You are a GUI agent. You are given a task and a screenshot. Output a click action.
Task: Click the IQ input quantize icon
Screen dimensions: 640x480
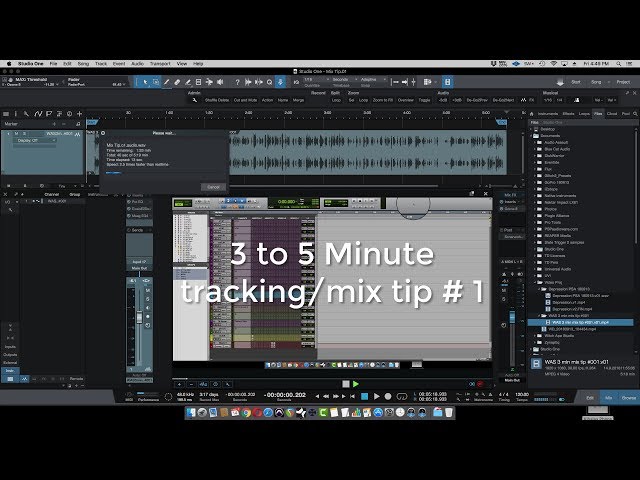pyautogui.click(x=296, y=82)
